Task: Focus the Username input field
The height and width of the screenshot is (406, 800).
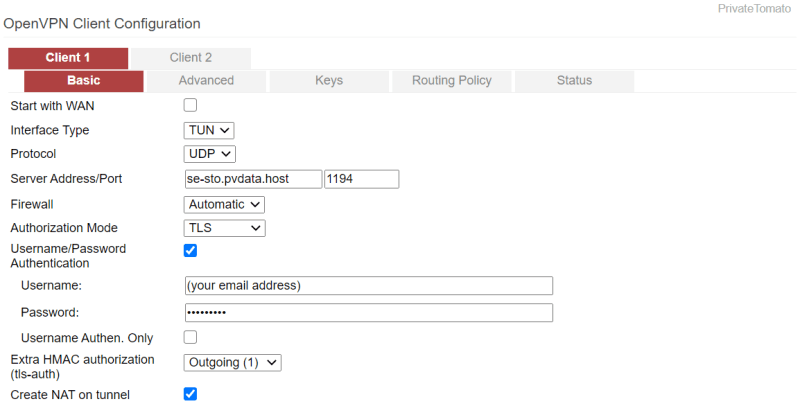Action: click(369, 285)
